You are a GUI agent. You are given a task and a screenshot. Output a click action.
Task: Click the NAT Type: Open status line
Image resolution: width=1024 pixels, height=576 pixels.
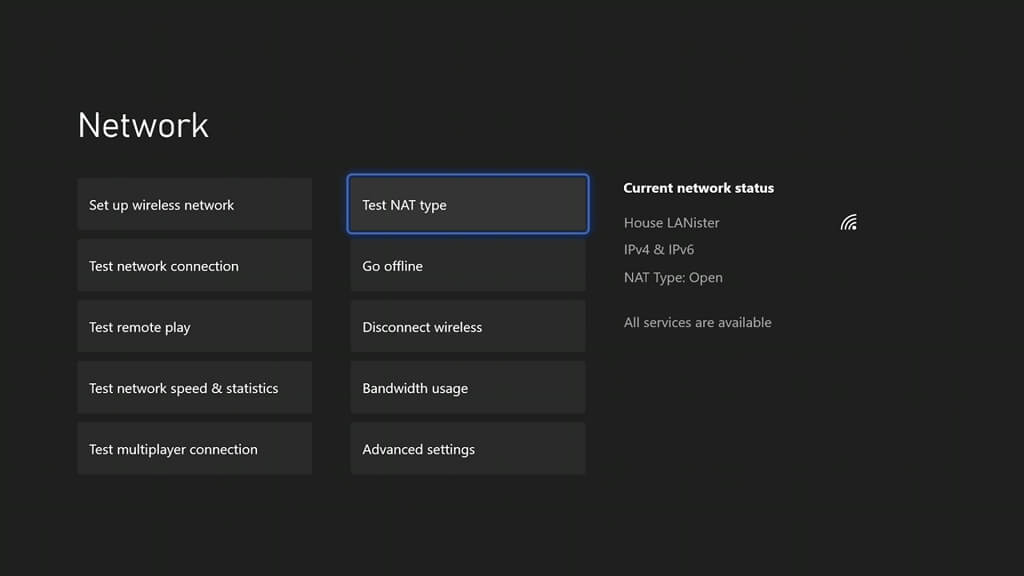tap(673, 277)
